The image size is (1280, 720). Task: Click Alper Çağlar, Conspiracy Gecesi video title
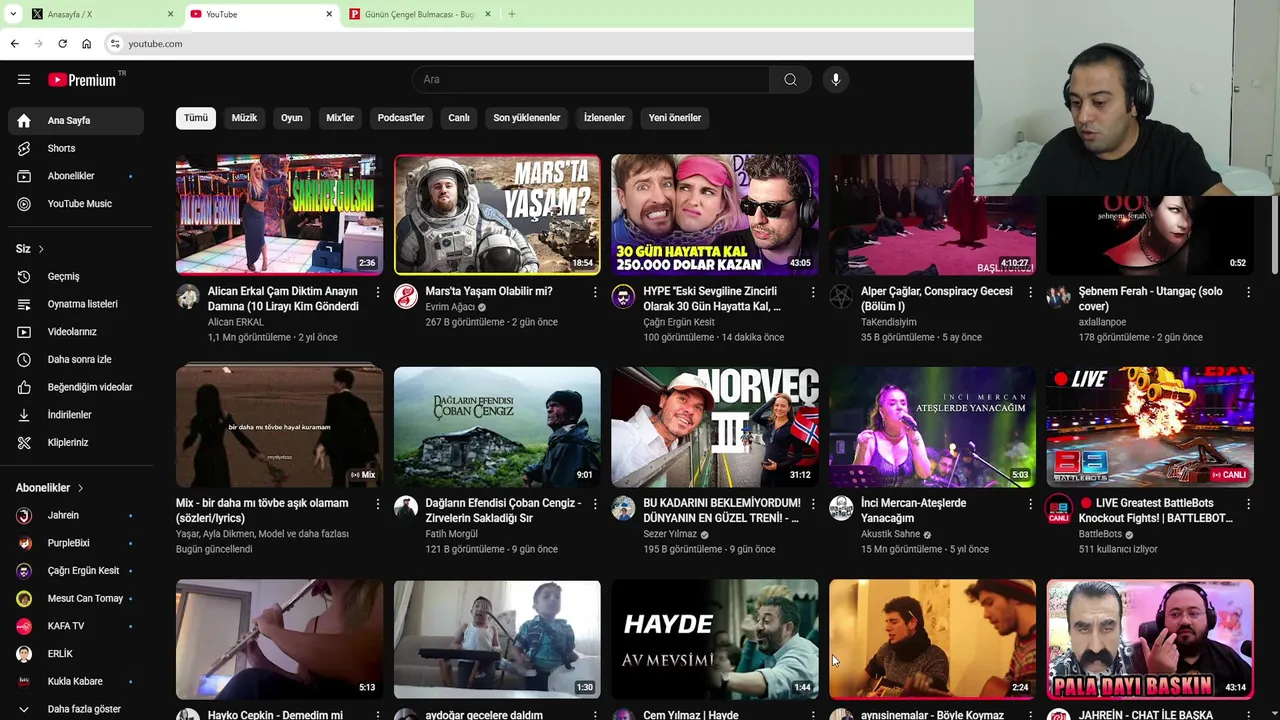tap(937, 299)
